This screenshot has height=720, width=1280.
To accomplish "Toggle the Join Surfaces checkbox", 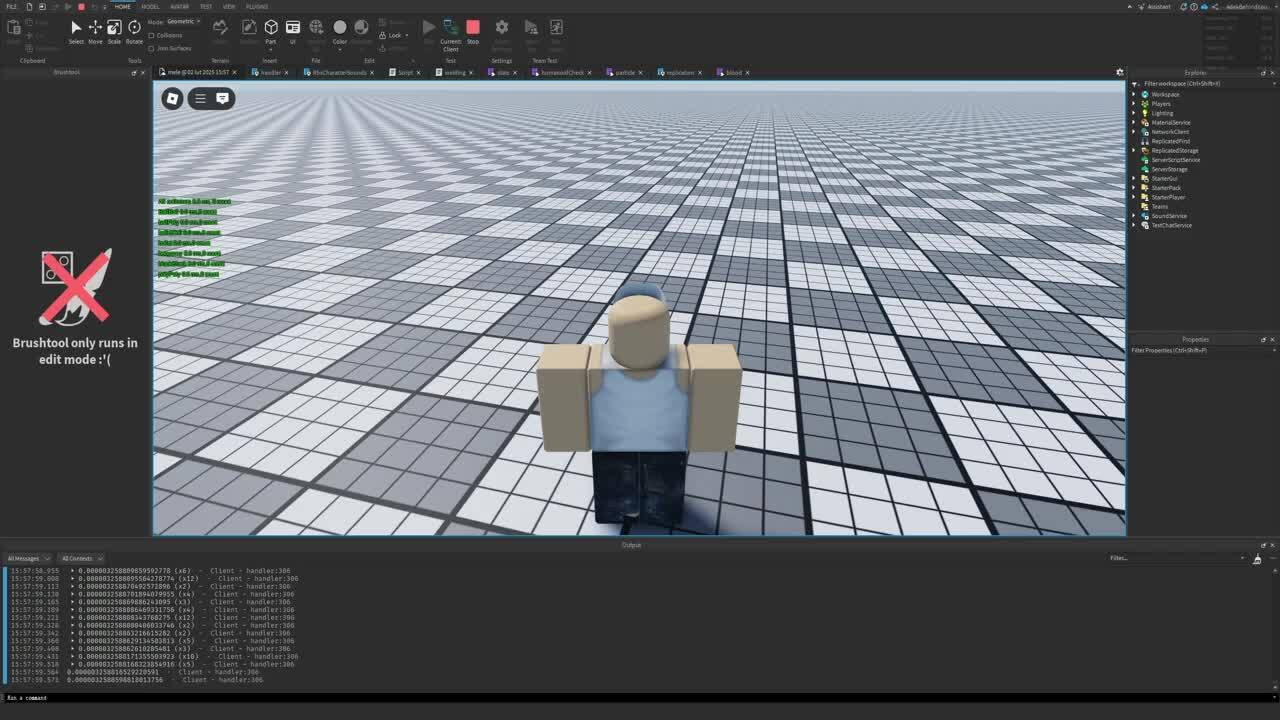I will coord(152,48).
